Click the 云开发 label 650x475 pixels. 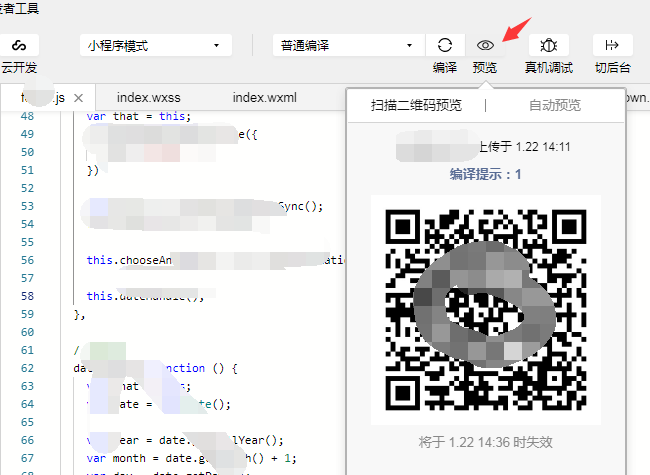[x=19, y=68]
